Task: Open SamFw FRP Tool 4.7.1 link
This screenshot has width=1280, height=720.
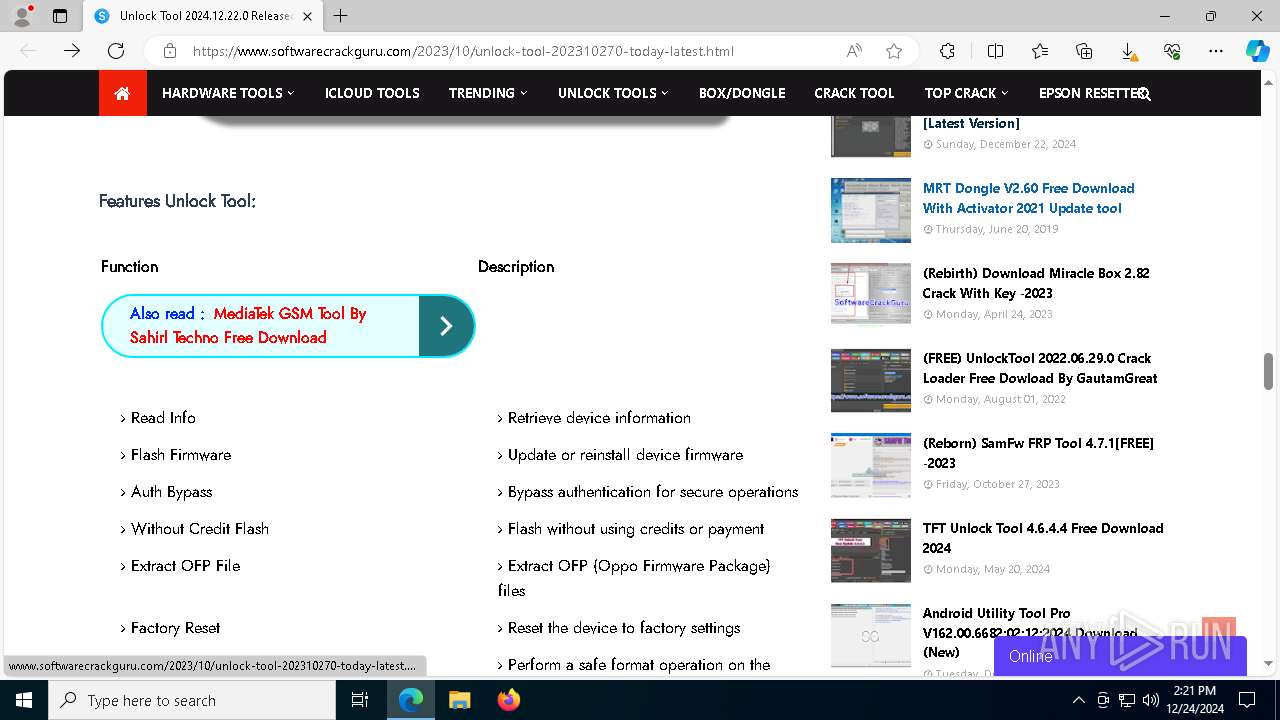Action: [1038, 453]
